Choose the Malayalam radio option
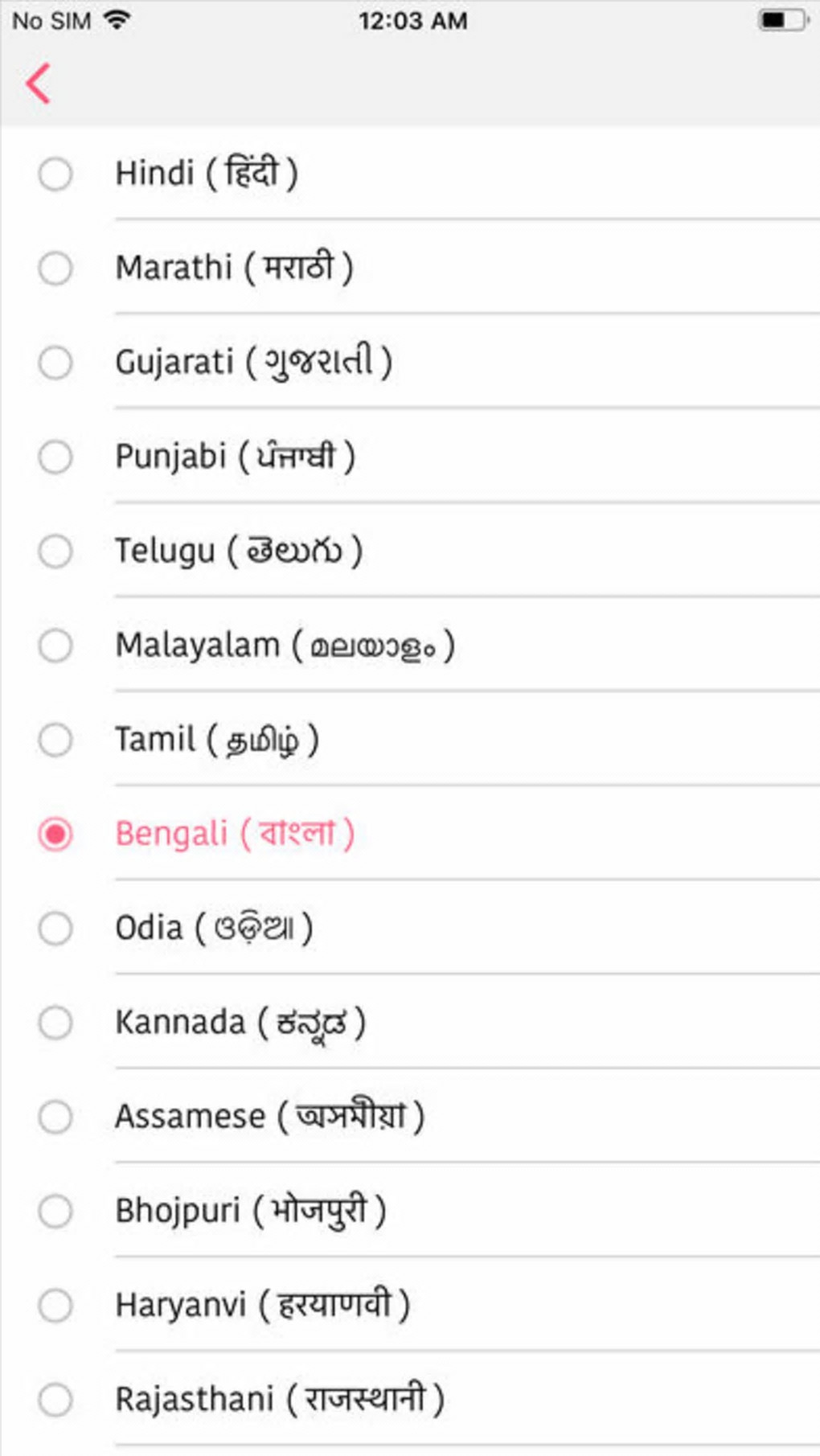 (x=55, y=645)
